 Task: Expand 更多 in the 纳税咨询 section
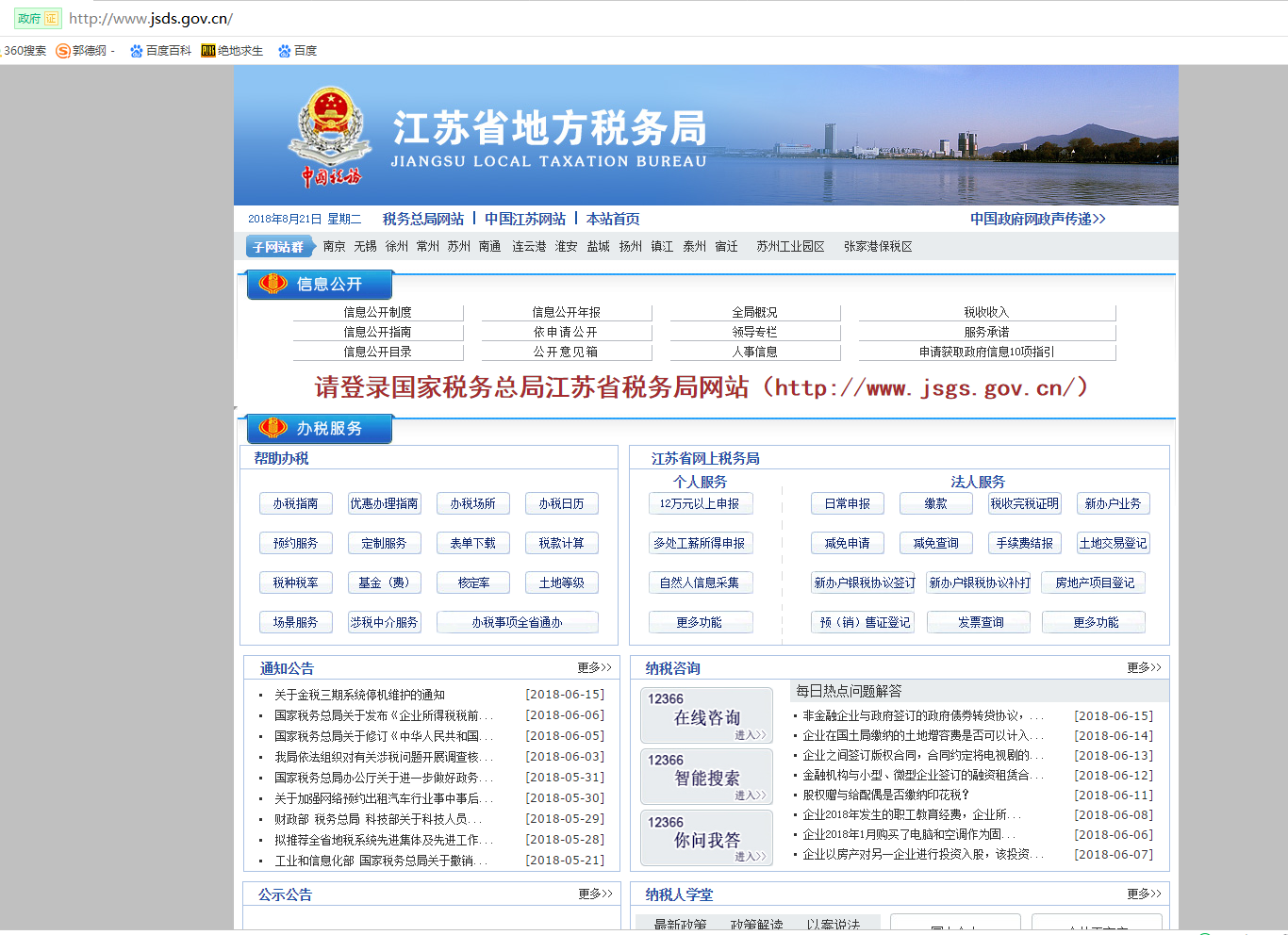tap(1144, 667)
